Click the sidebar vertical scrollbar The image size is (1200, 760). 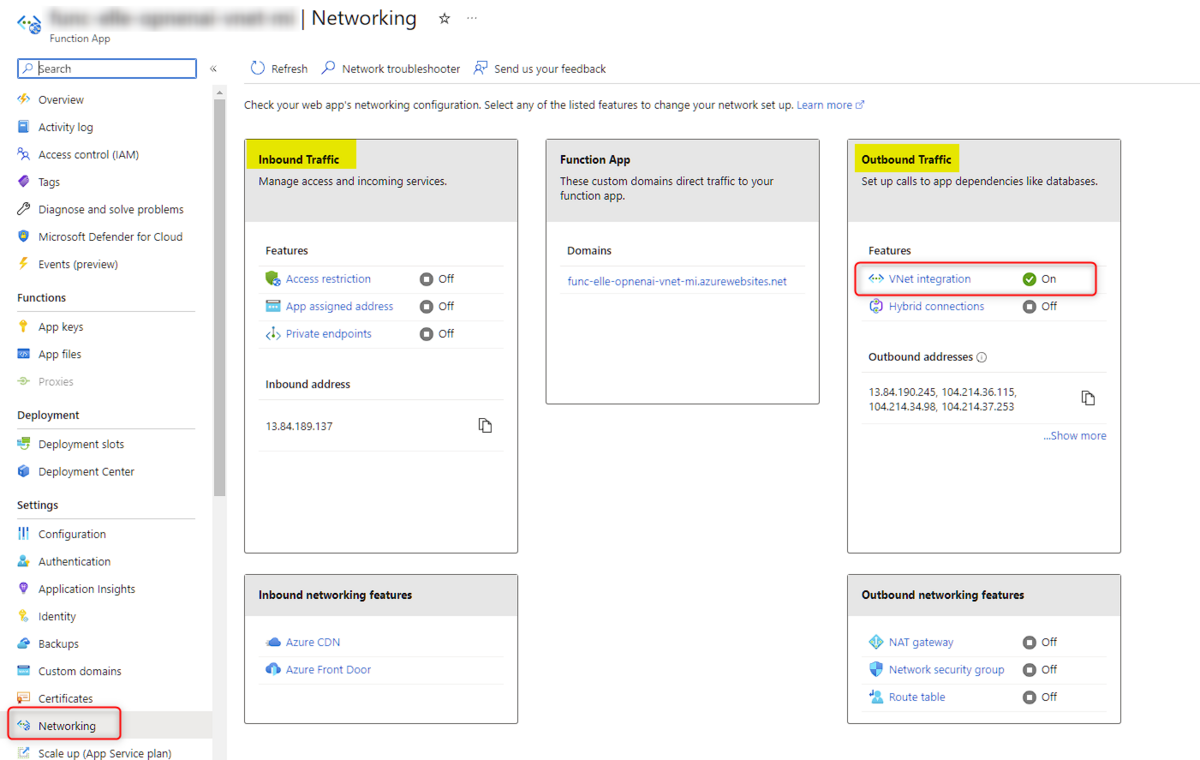click(220, 297)
